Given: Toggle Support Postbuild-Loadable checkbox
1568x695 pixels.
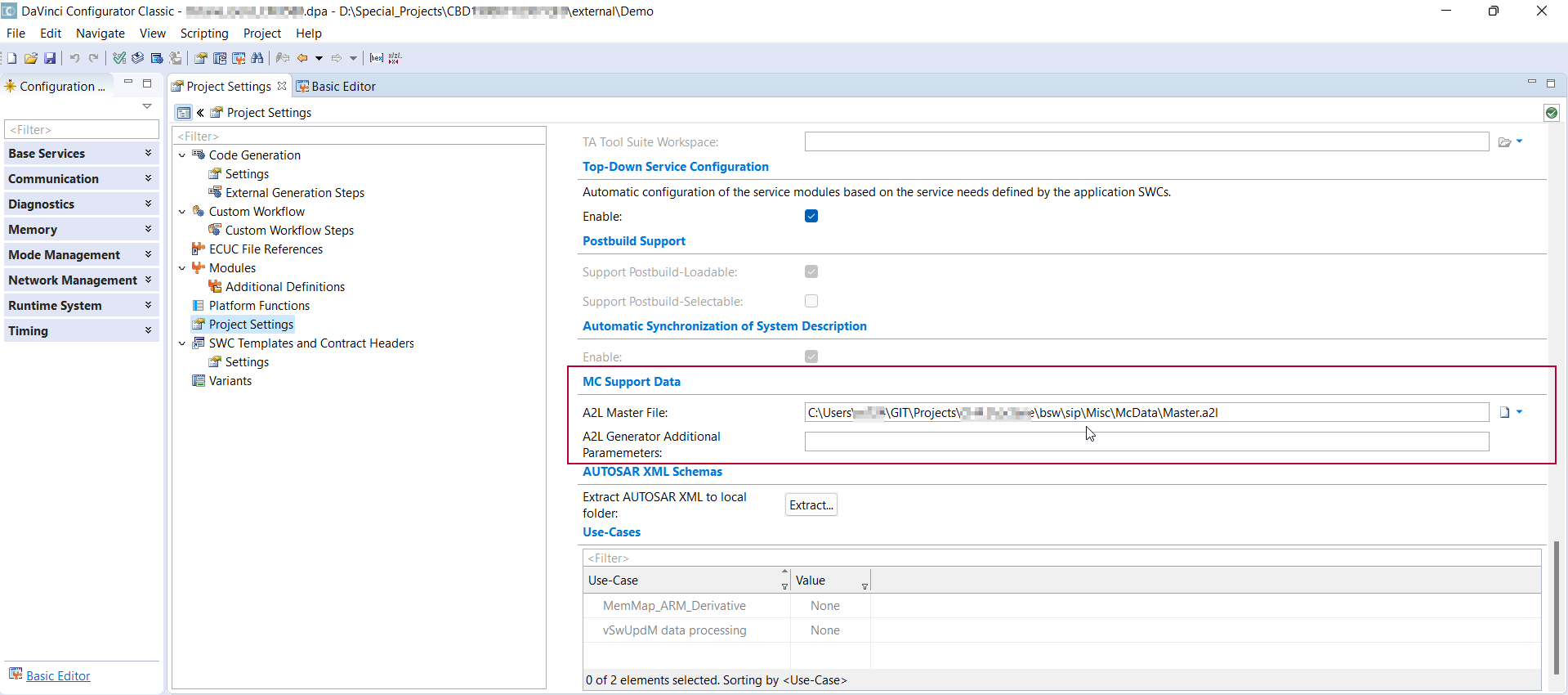Looking at the screenshot, I should [811, 271].
